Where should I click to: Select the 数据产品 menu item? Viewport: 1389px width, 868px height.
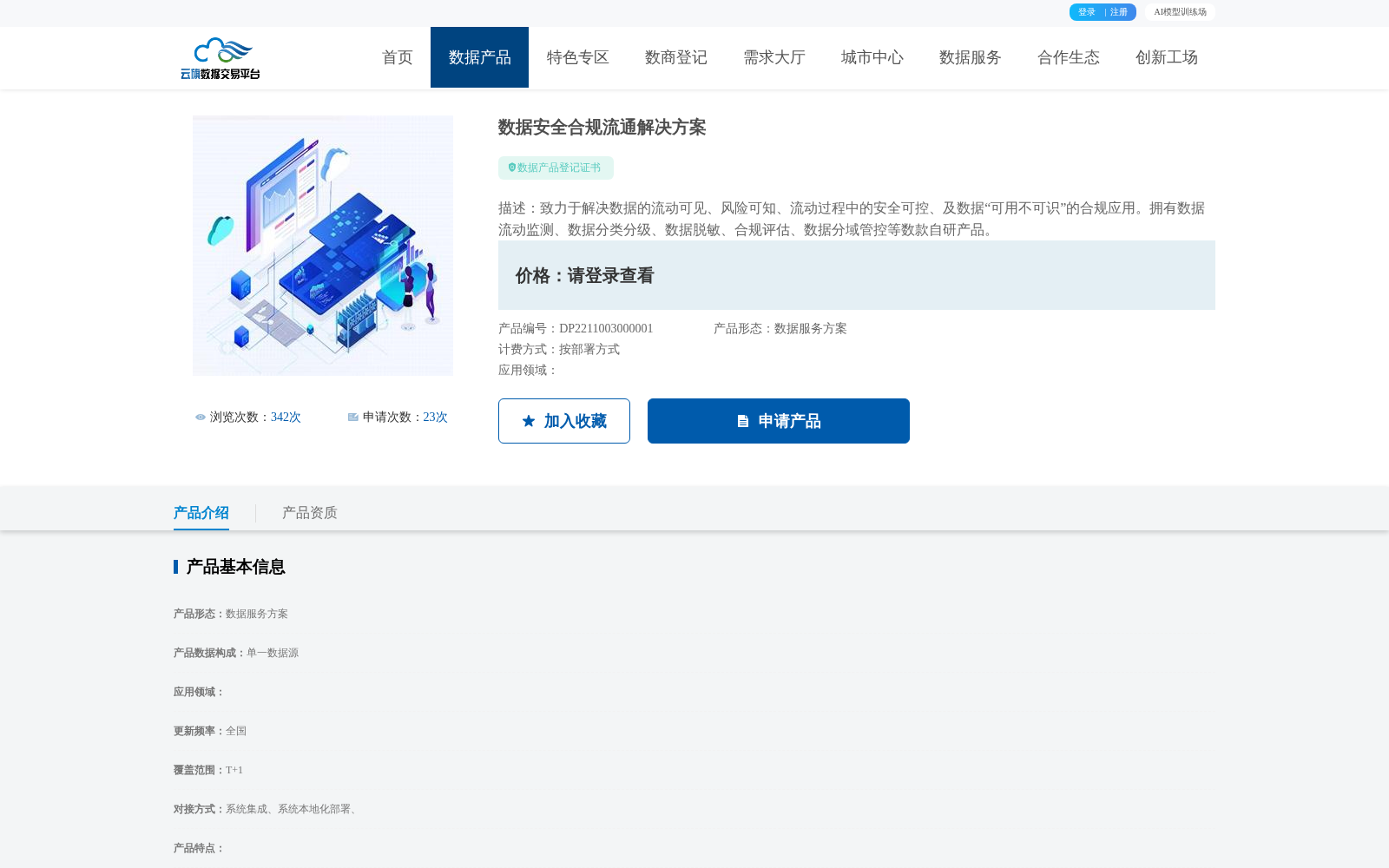pos(479,57)
